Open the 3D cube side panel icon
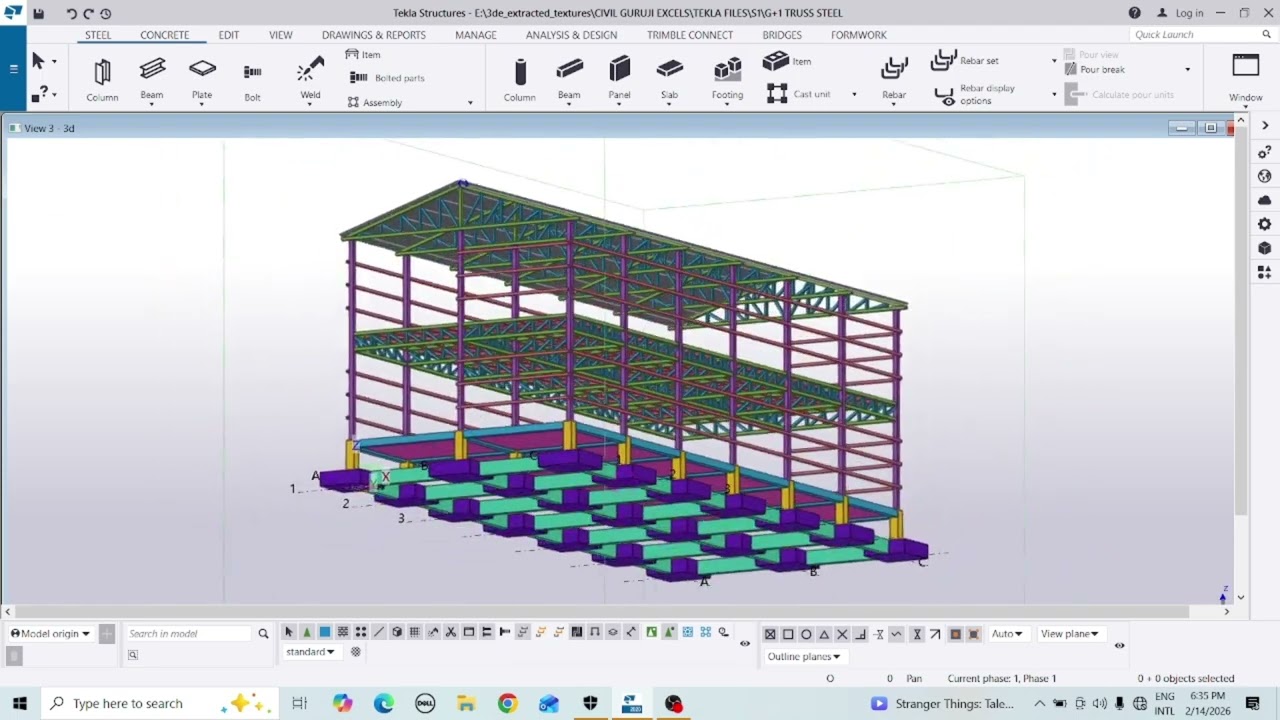 click(1264, 248)
